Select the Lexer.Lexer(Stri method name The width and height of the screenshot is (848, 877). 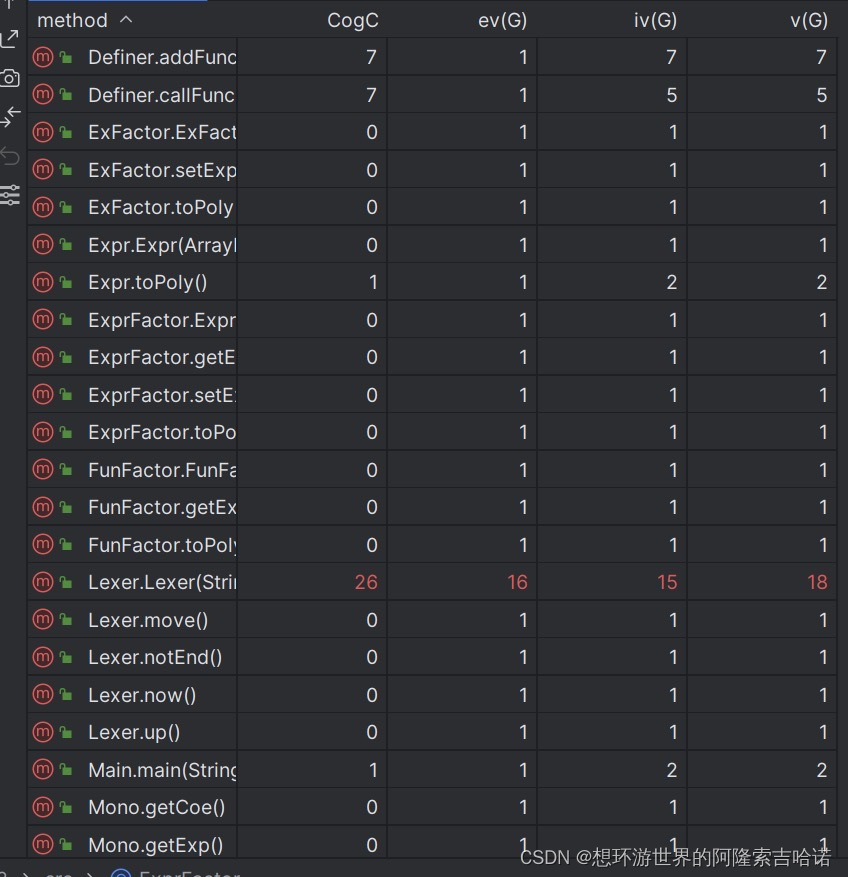[x=162, y=583]
